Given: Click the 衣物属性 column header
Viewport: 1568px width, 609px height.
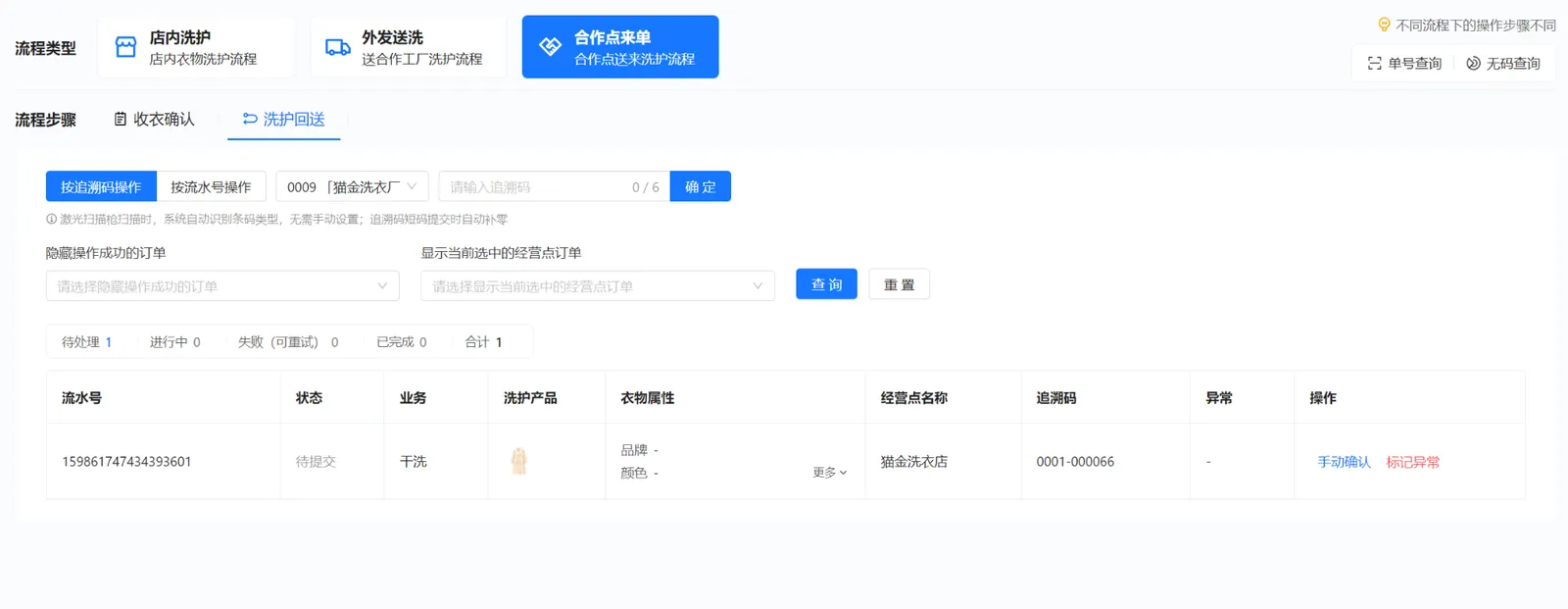Looking at the screenshot, I should (x=648, y=397).
